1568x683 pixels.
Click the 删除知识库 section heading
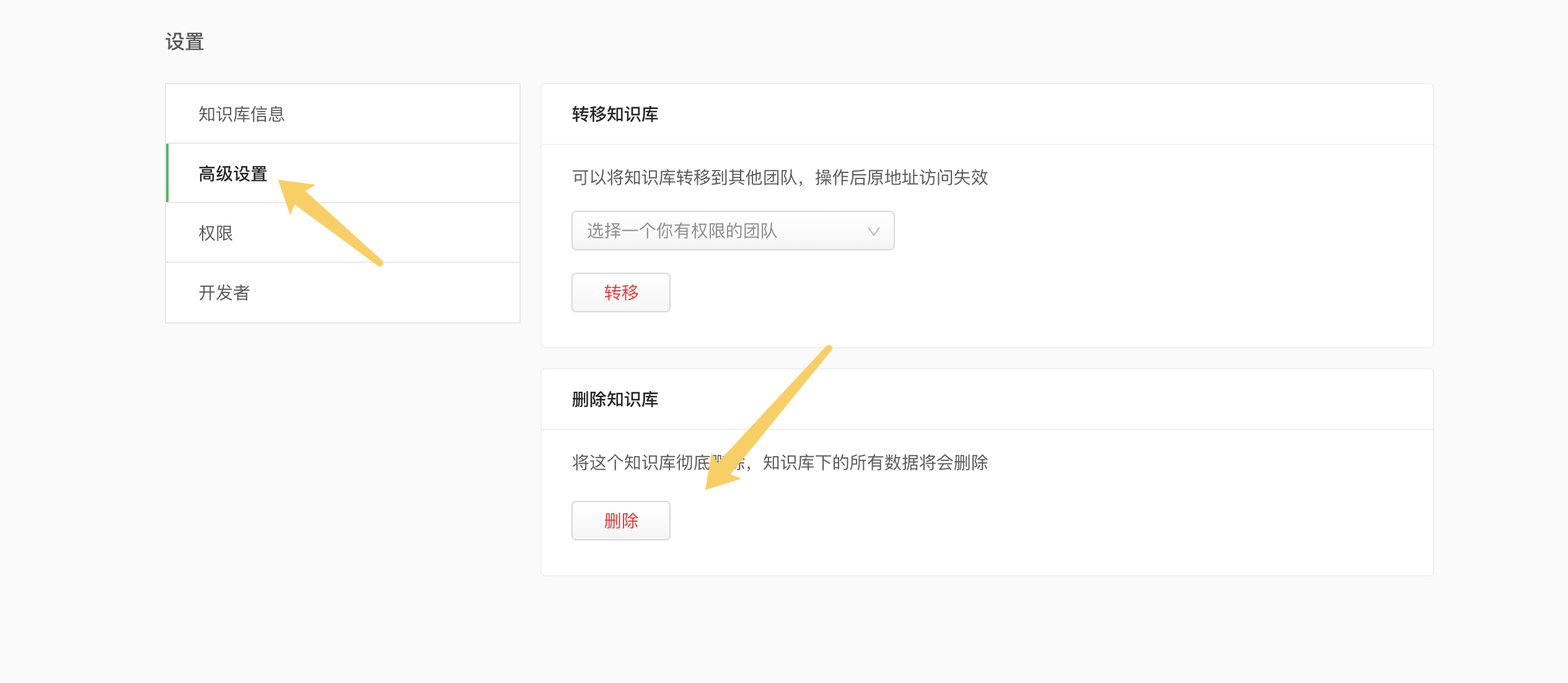[x=615, y=400]
